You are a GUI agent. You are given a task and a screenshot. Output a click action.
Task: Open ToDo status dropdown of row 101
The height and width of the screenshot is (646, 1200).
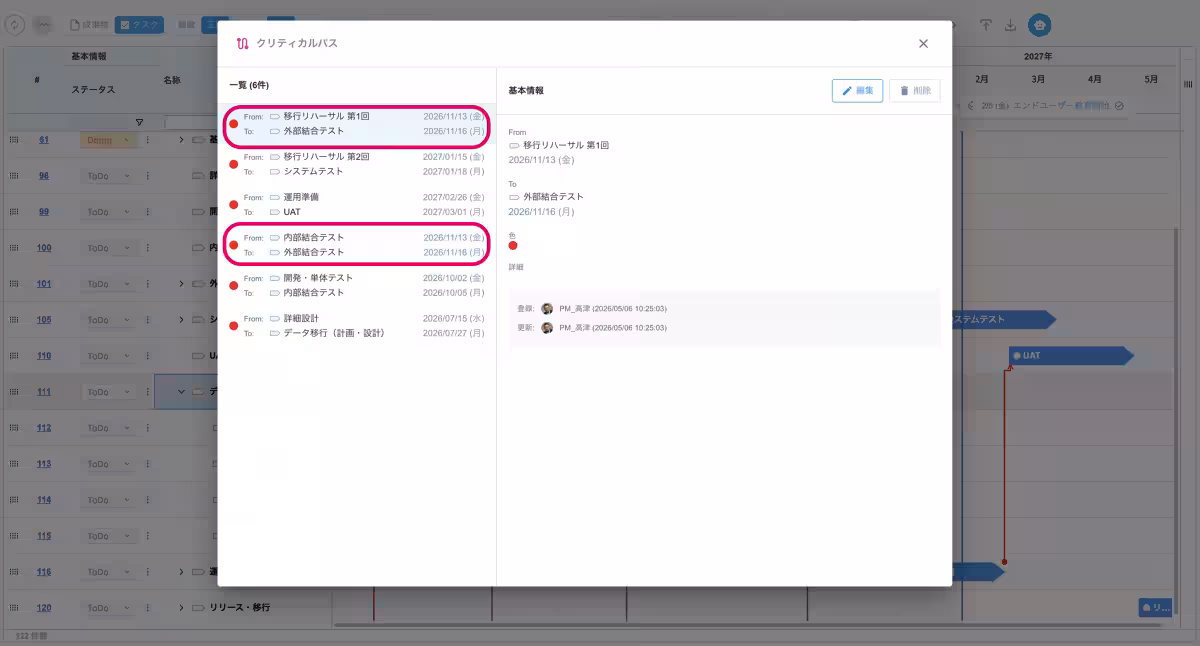click(107, 284)
